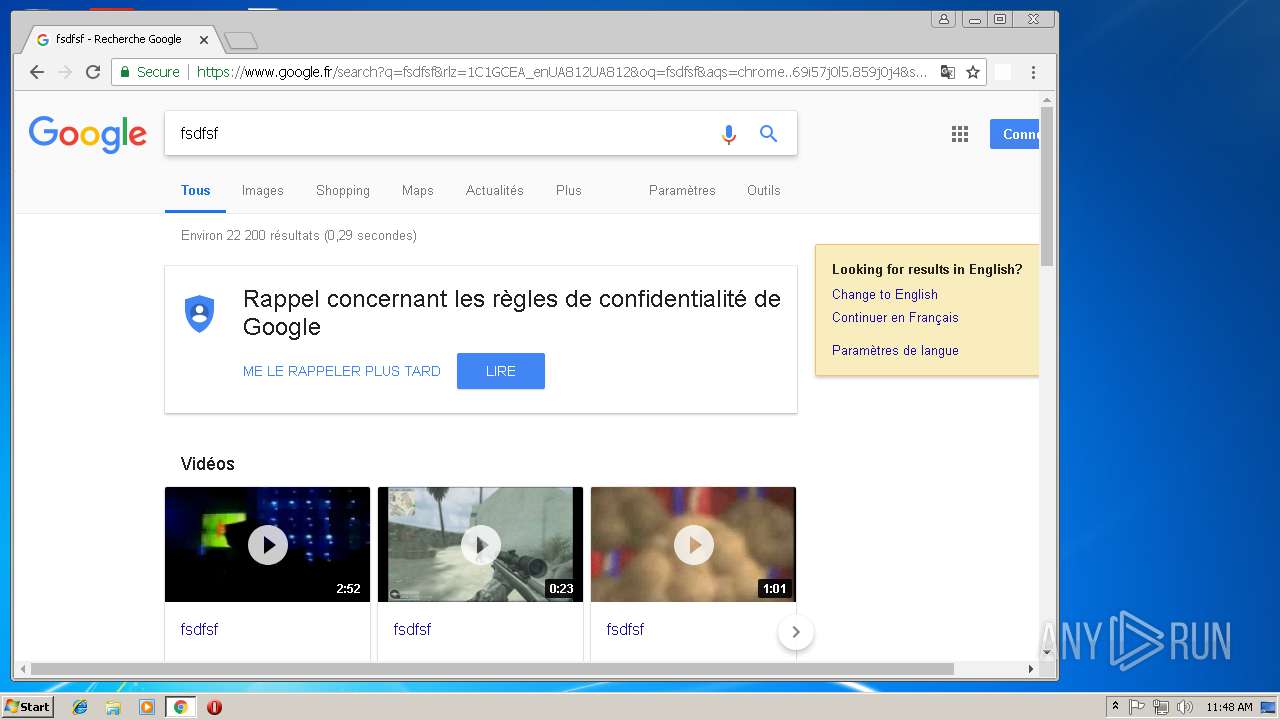Image resolution: width=1280 pixels, height=720 pixels.
Task: Select the Tous tab
Action: (196, 190)
